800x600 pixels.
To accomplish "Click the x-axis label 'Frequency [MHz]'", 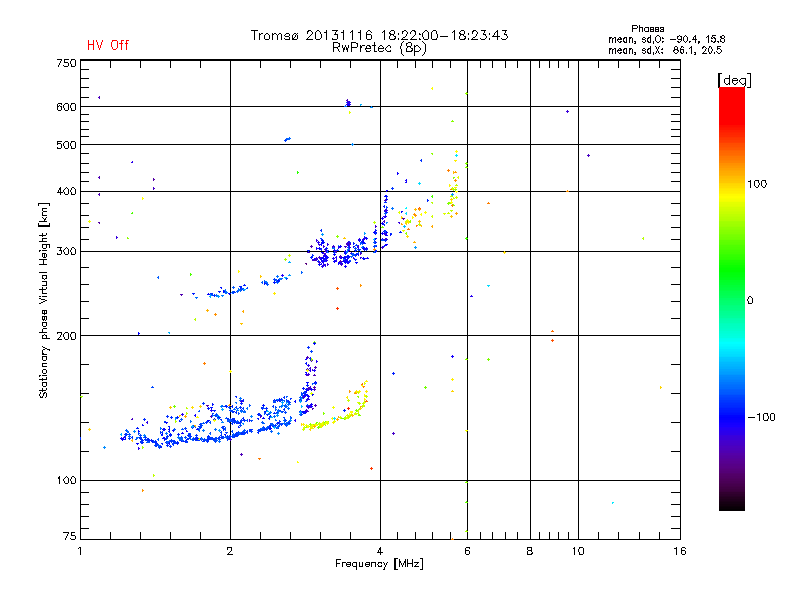I will [x=379, y=564].
